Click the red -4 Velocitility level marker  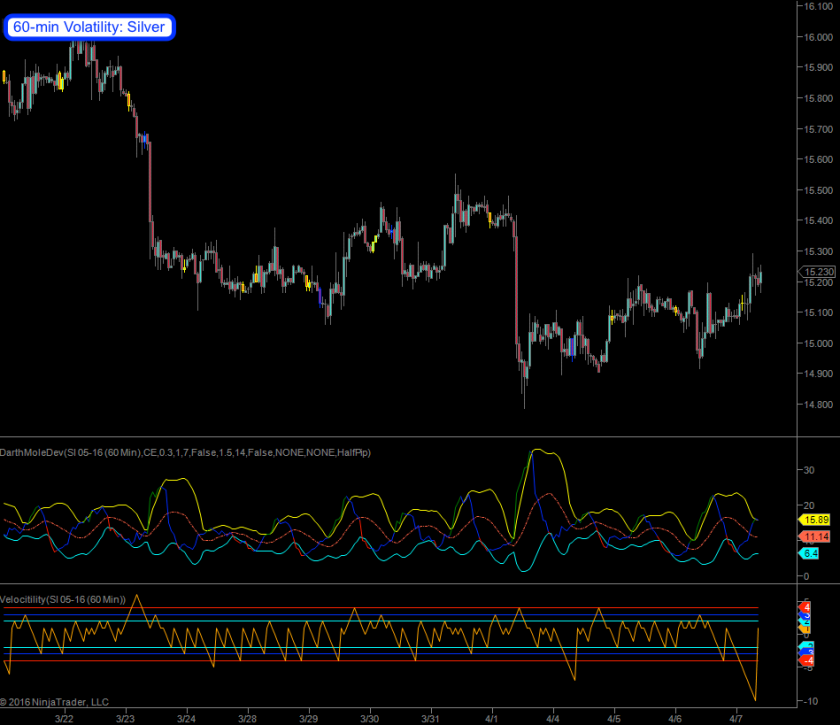coord(808,661)
